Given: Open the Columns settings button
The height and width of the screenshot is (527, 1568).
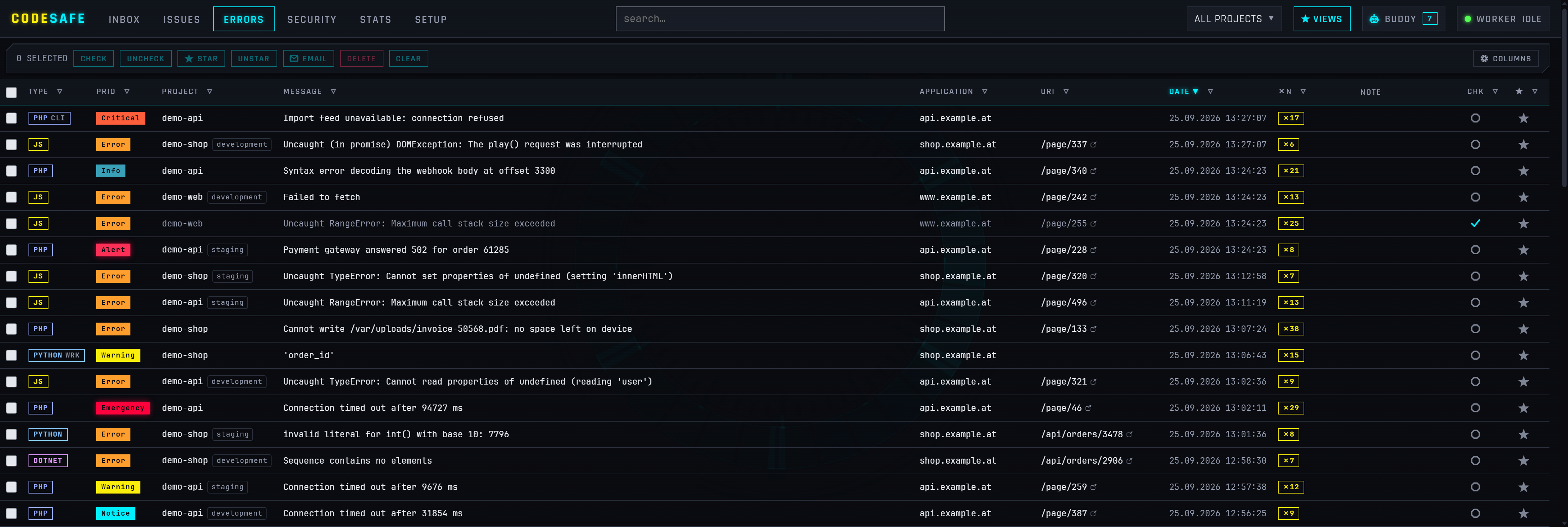Looking at the screenshot, I should tap(1505, 58).
